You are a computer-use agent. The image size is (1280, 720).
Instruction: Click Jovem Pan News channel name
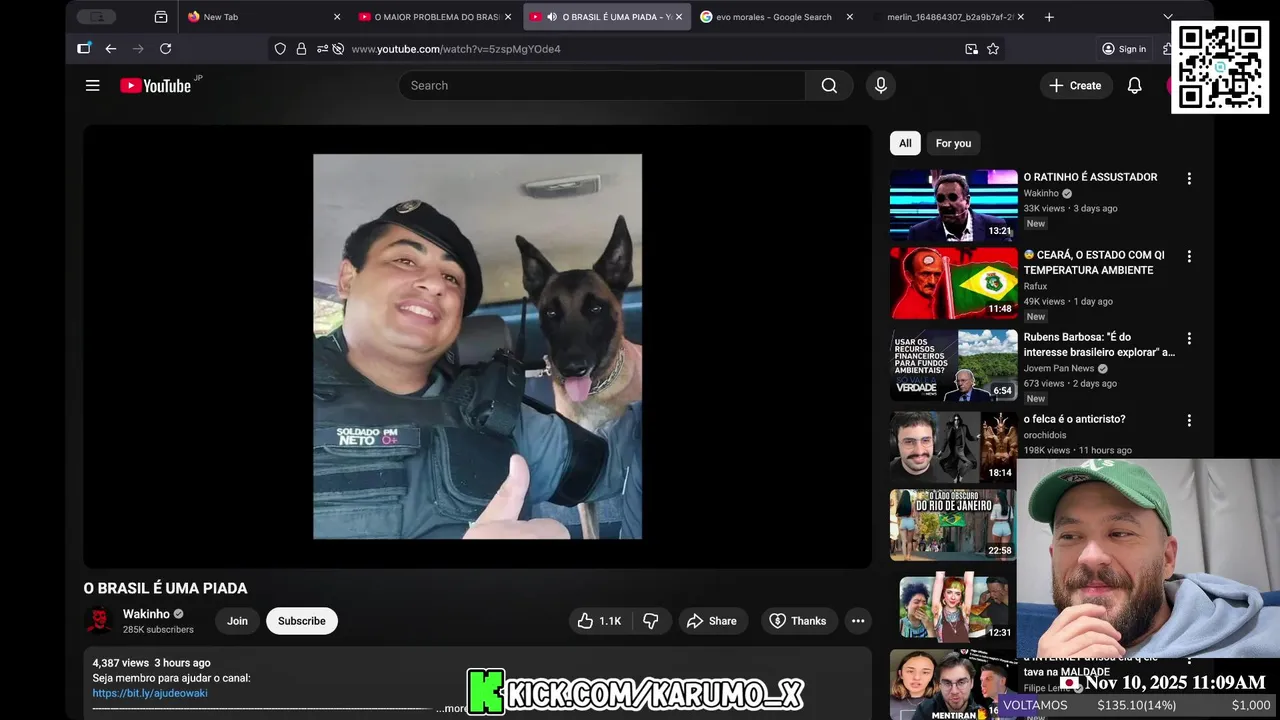tap(1059, 368)
